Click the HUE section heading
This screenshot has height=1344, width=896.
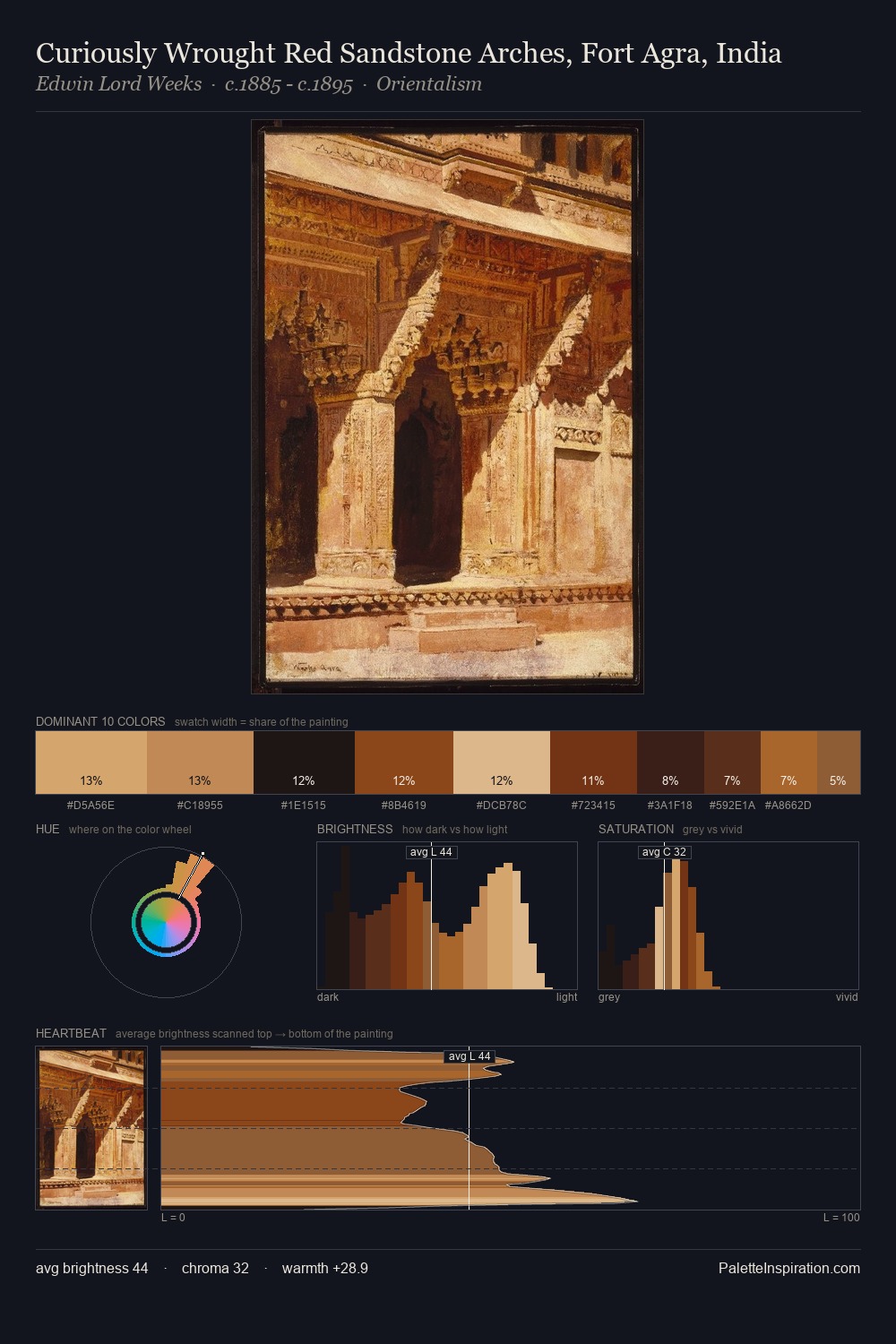(x=47, y=829)
